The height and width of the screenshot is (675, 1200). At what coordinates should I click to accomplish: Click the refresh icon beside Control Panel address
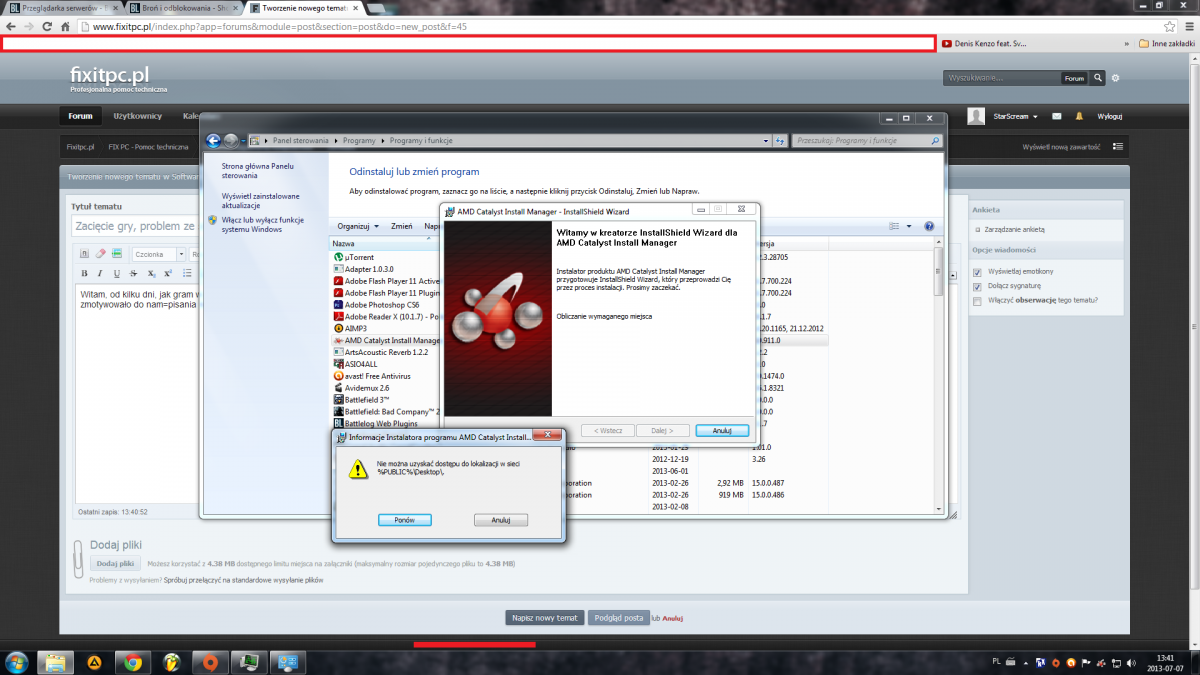click(x=782, y=141)
